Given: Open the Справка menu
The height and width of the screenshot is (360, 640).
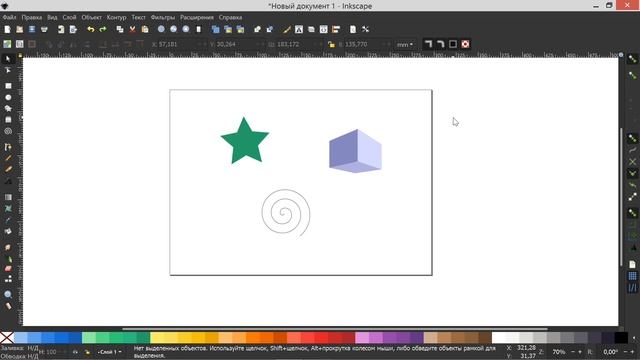Looking at the screenshot, I should [x=230, y=18].
